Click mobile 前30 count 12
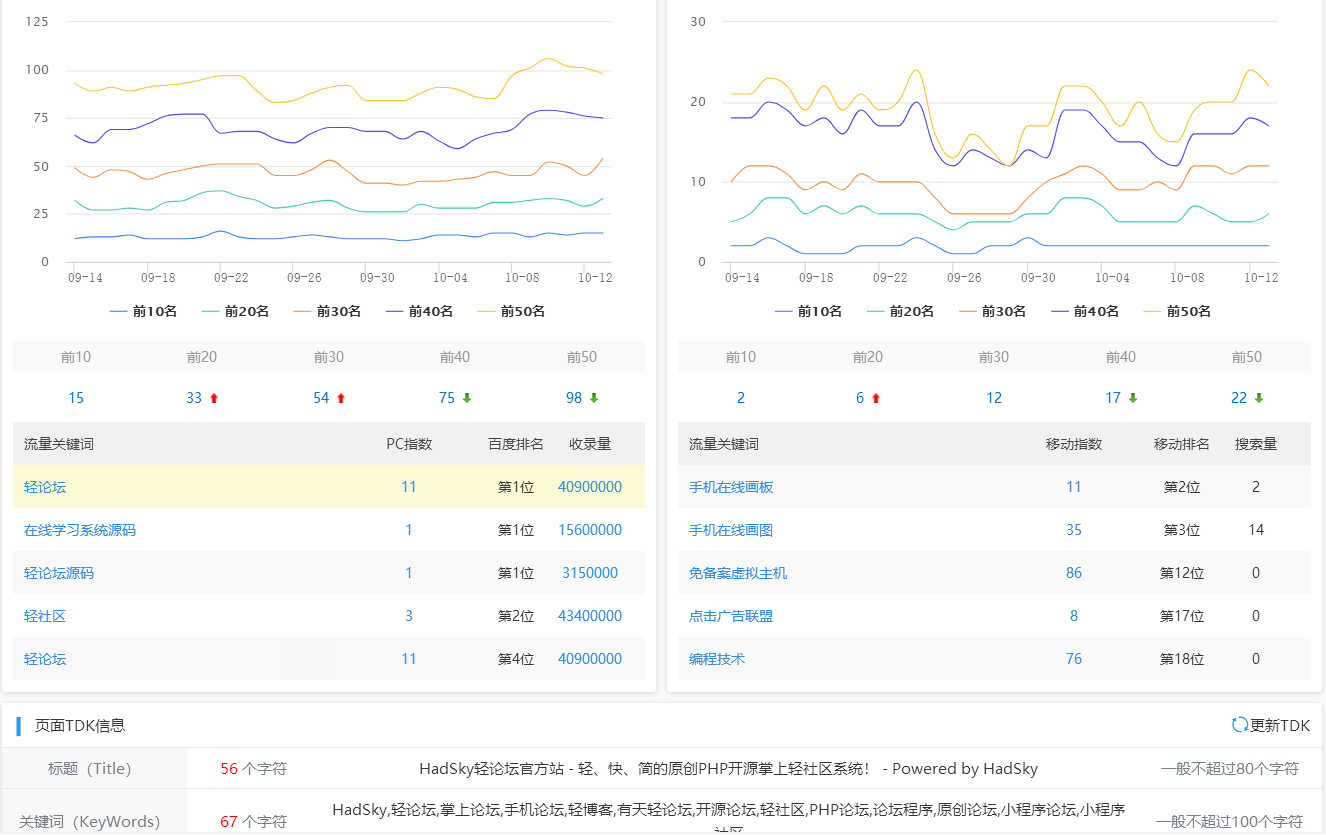 (x=994, y=398)
